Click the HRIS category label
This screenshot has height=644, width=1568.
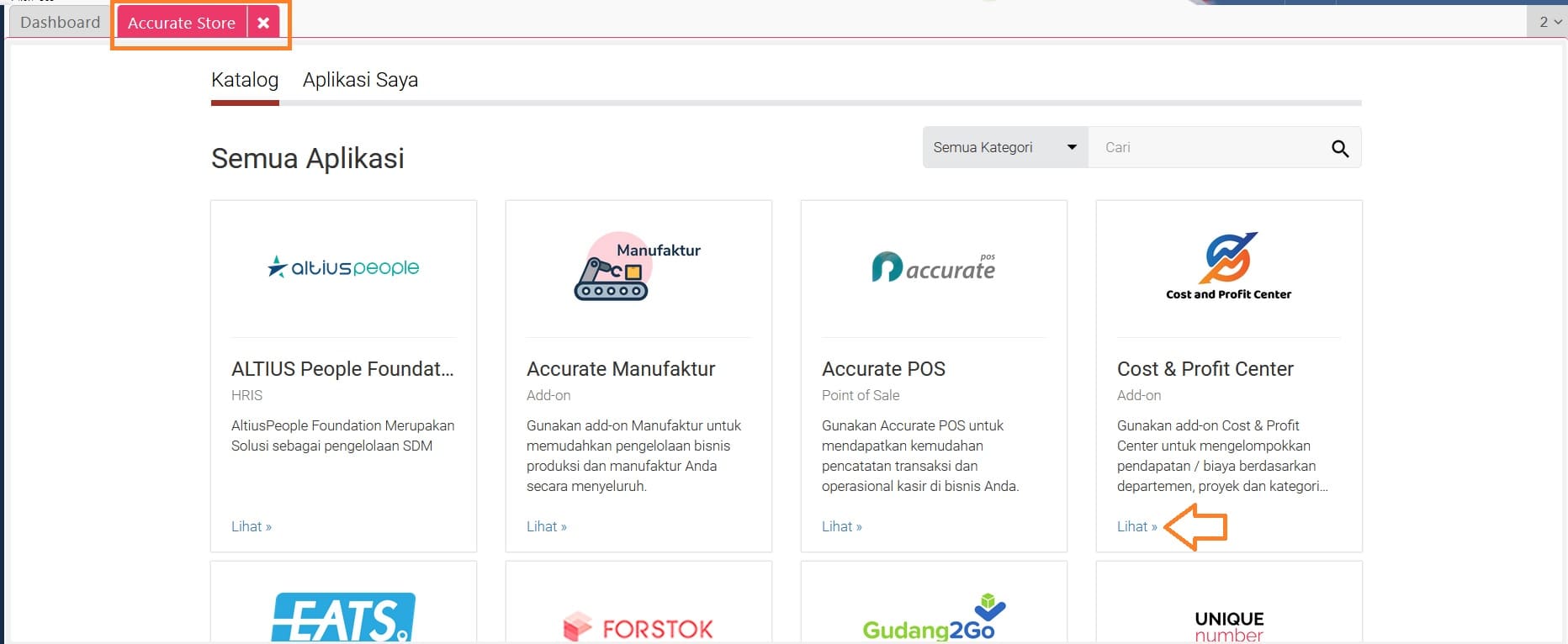[x=246, y=395]
